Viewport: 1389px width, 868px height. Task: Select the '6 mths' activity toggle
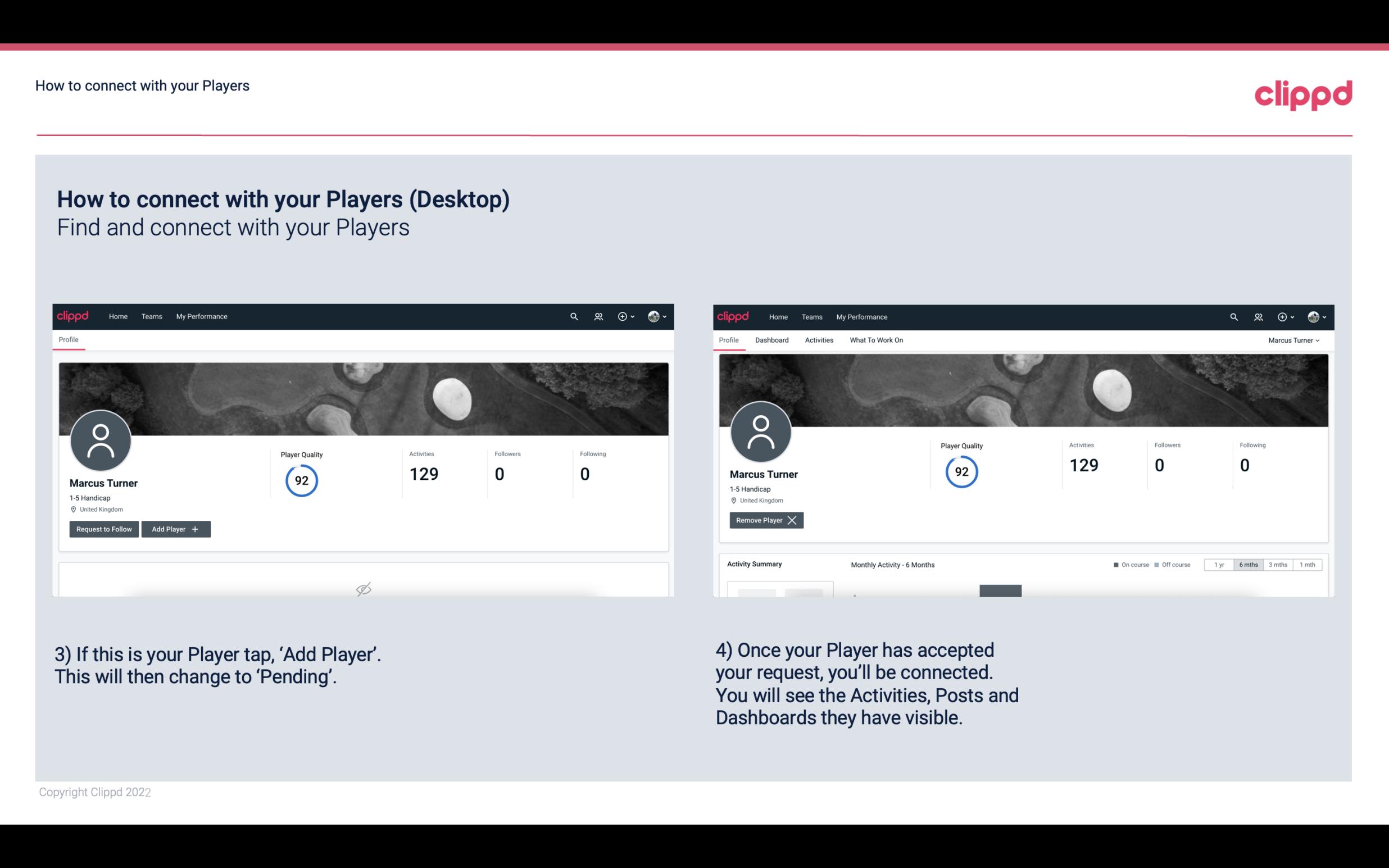coord(1246,564)
